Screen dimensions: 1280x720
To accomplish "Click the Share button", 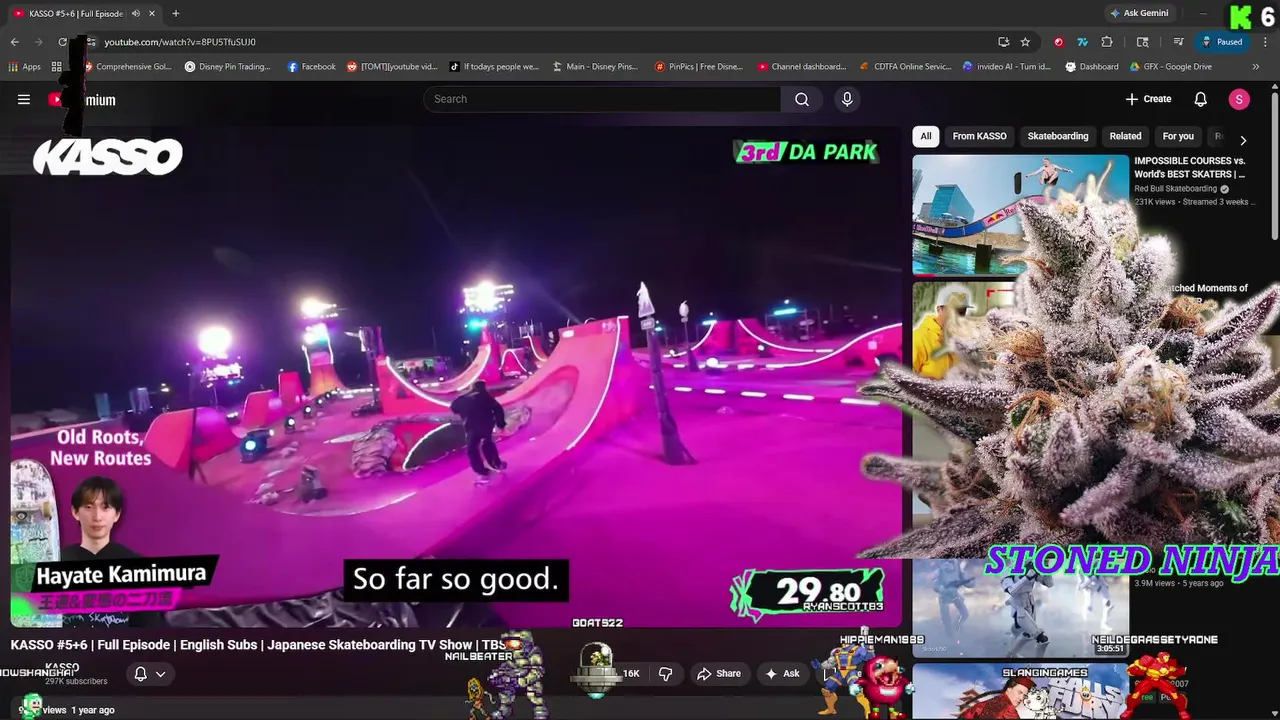I will 719,674.
